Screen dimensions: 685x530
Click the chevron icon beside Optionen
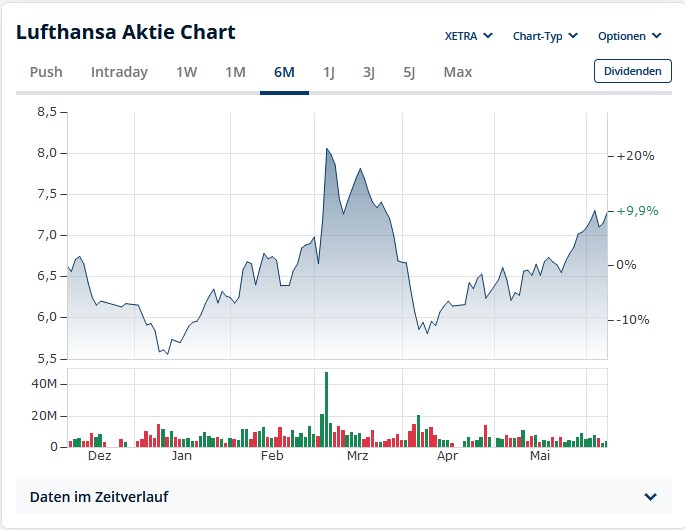pos(657,36)
